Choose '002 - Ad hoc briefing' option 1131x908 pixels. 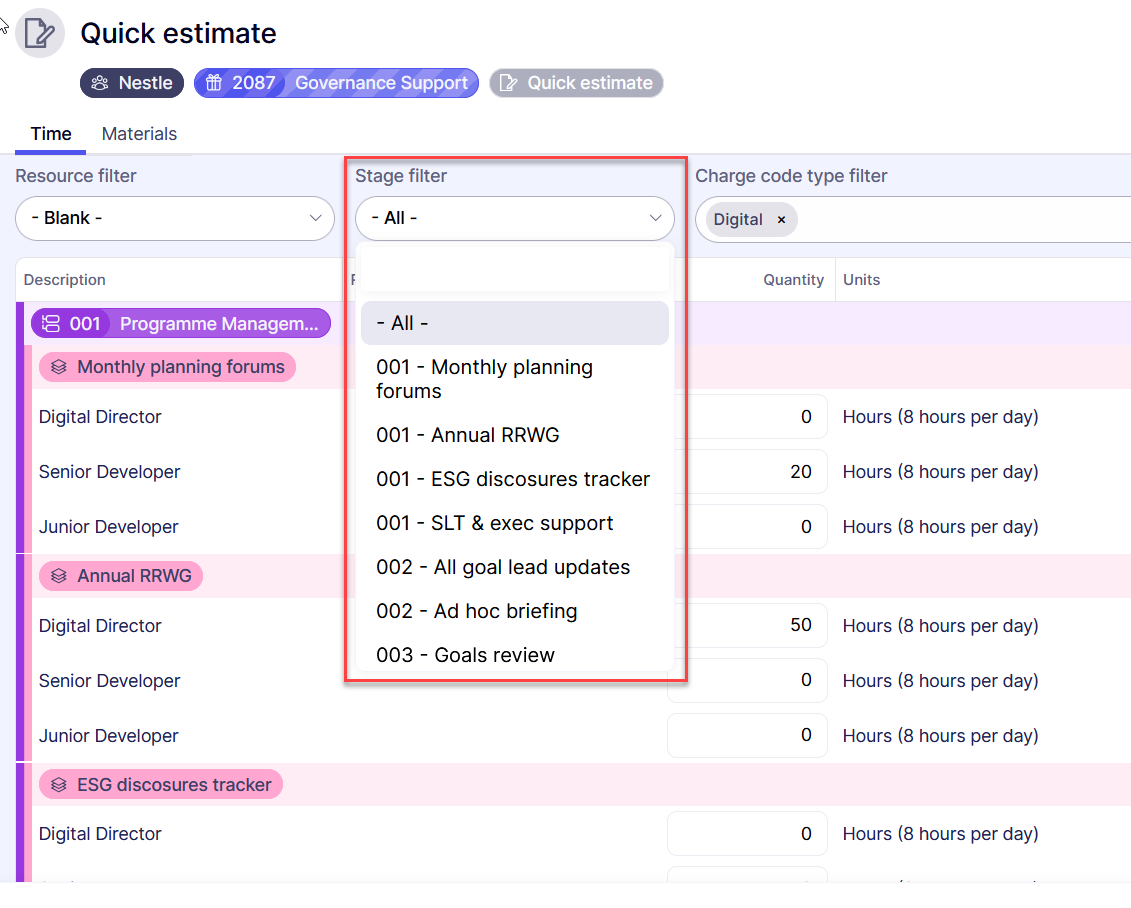click(477, 611)
